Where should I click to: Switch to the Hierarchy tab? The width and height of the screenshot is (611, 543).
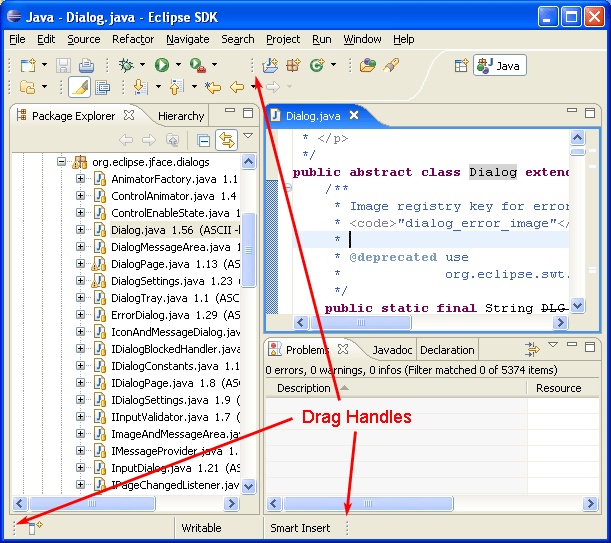(181, 116)
